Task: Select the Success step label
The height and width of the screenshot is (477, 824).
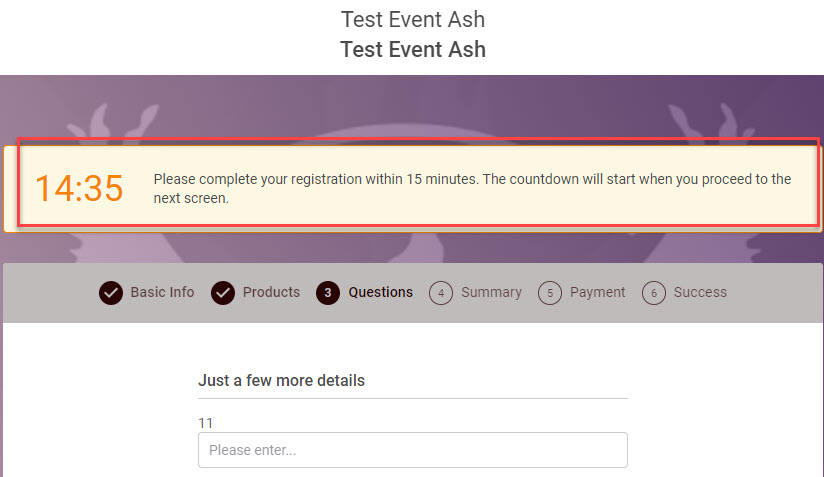Action: 700,292
